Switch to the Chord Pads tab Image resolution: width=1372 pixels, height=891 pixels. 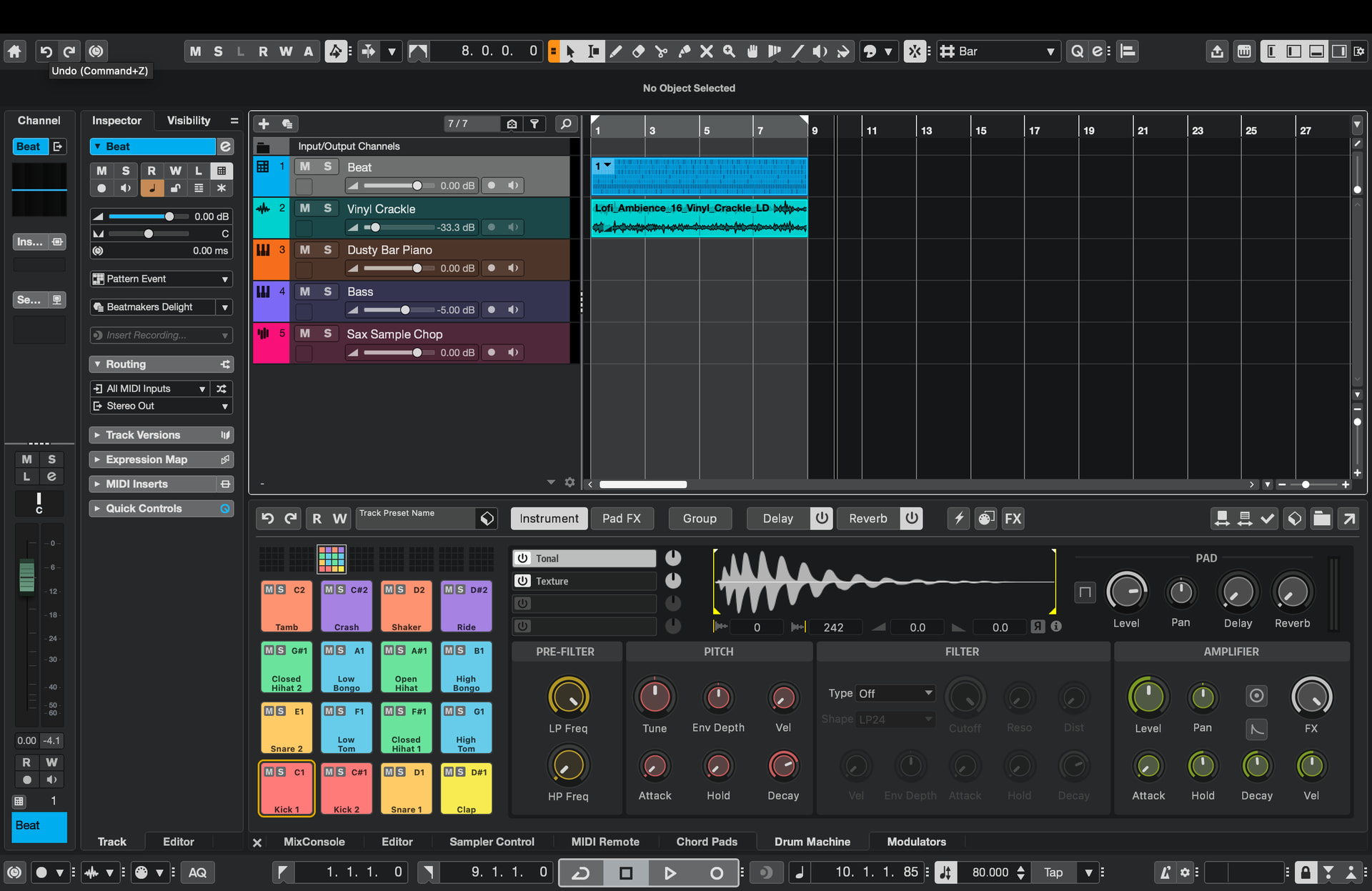707,842
